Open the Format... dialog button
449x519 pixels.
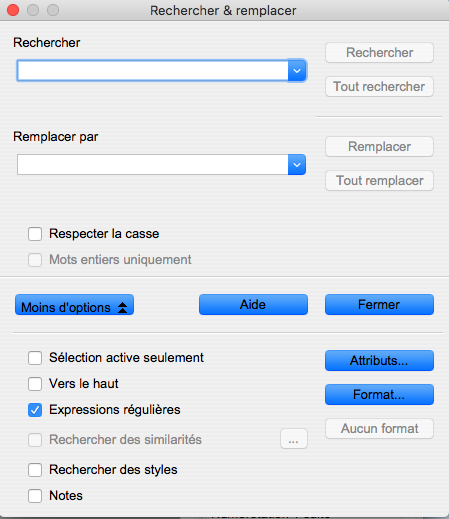(x=379, y=395)
